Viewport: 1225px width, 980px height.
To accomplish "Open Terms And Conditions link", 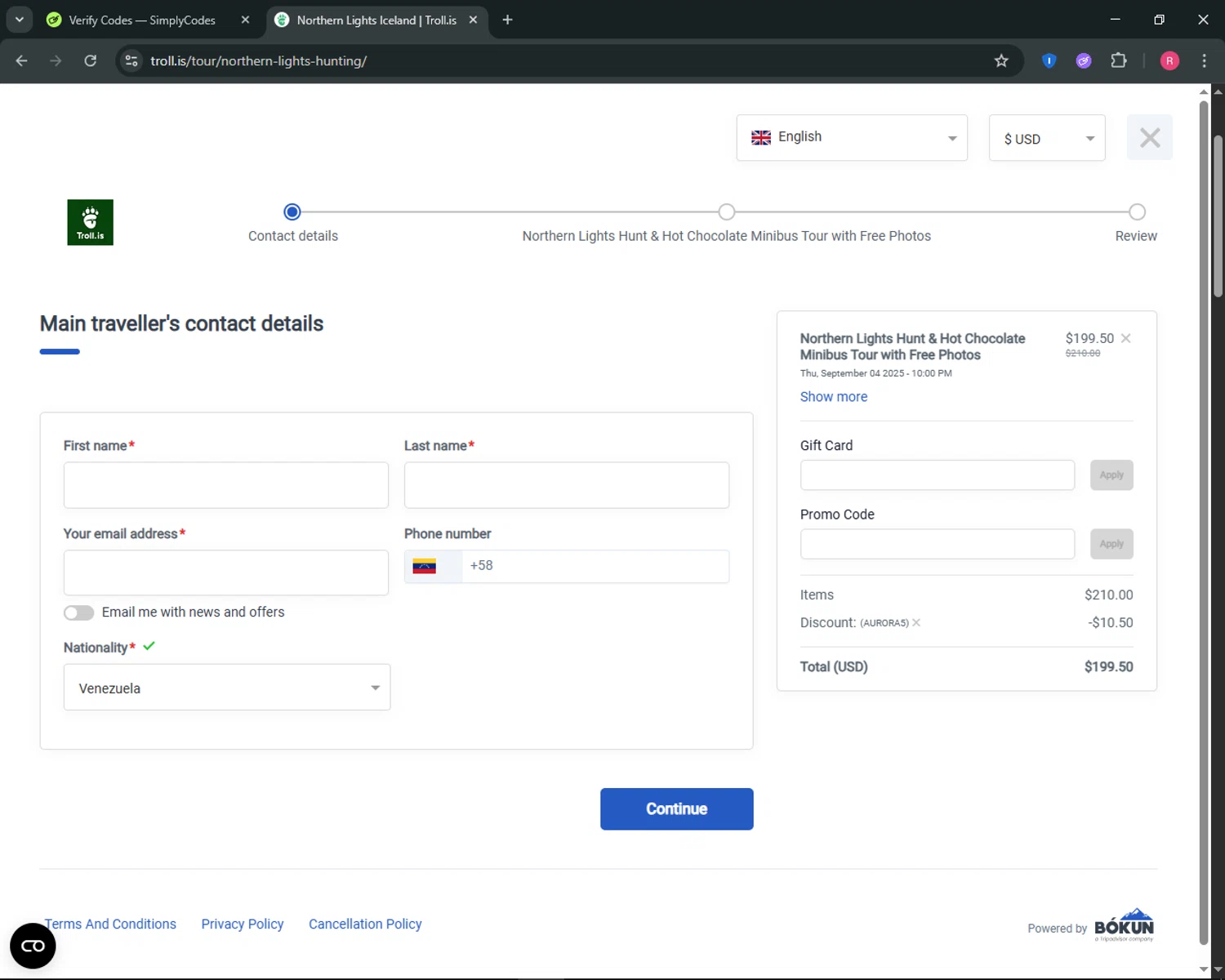I will click(x=110, y=924).
